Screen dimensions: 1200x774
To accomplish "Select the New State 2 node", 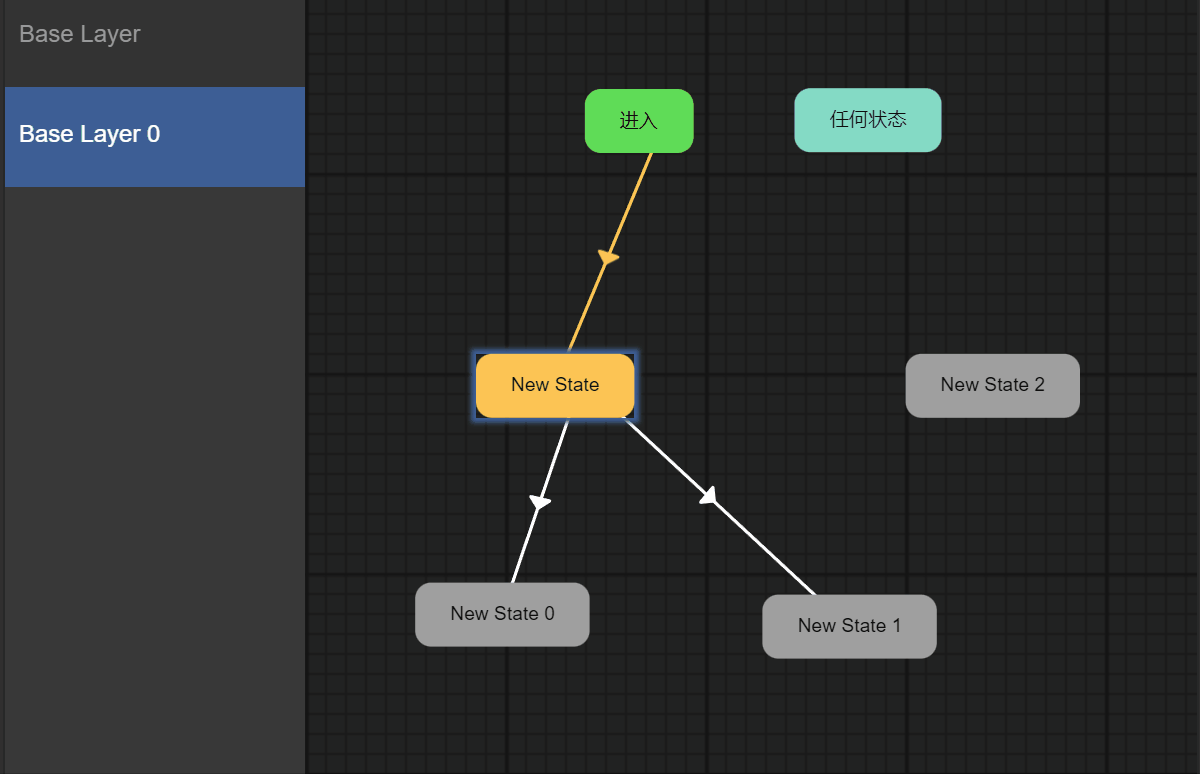I will (x=992, y=385).
